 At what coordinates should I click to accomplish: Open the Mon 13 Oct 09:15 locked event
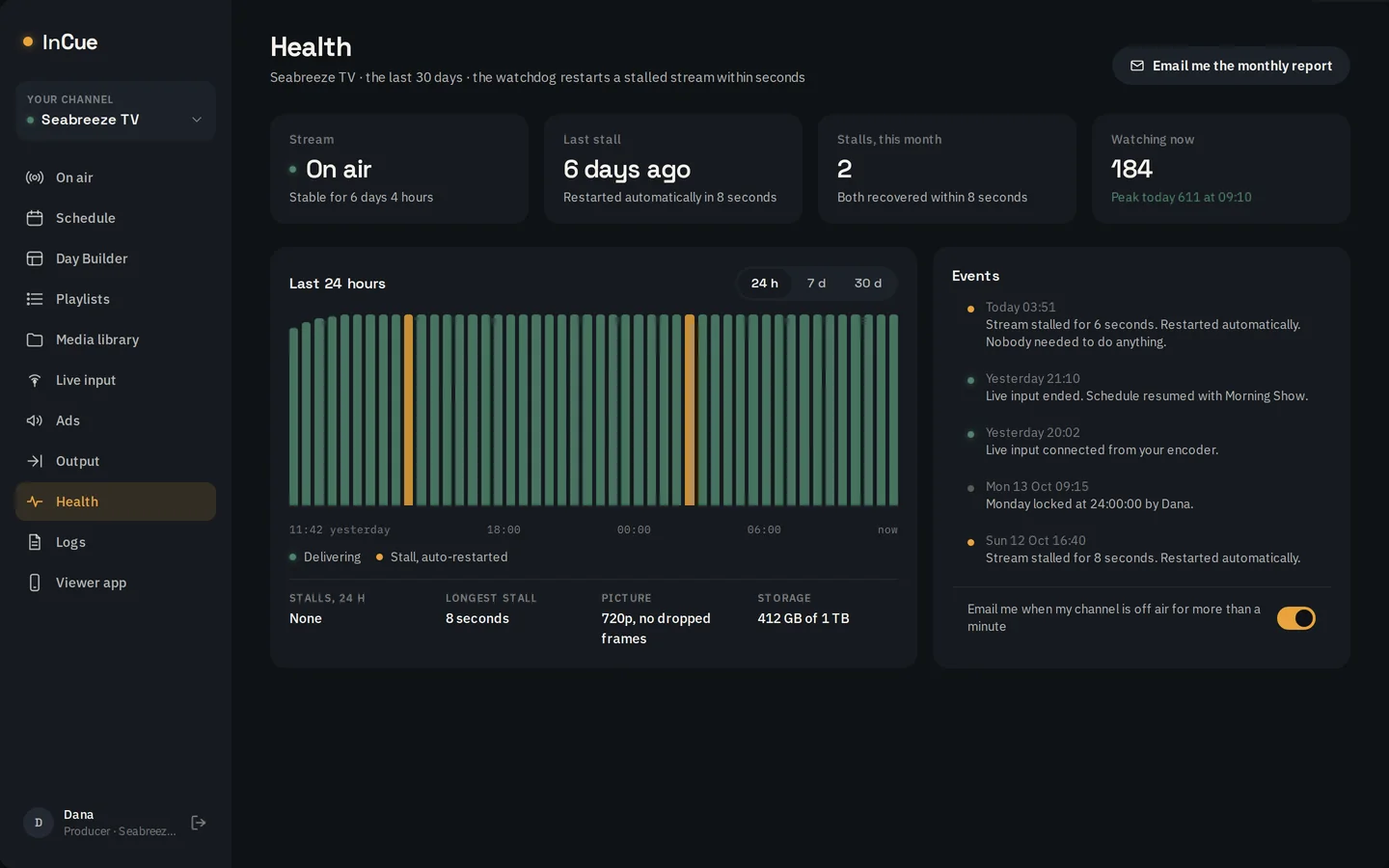coord(1141,495)
